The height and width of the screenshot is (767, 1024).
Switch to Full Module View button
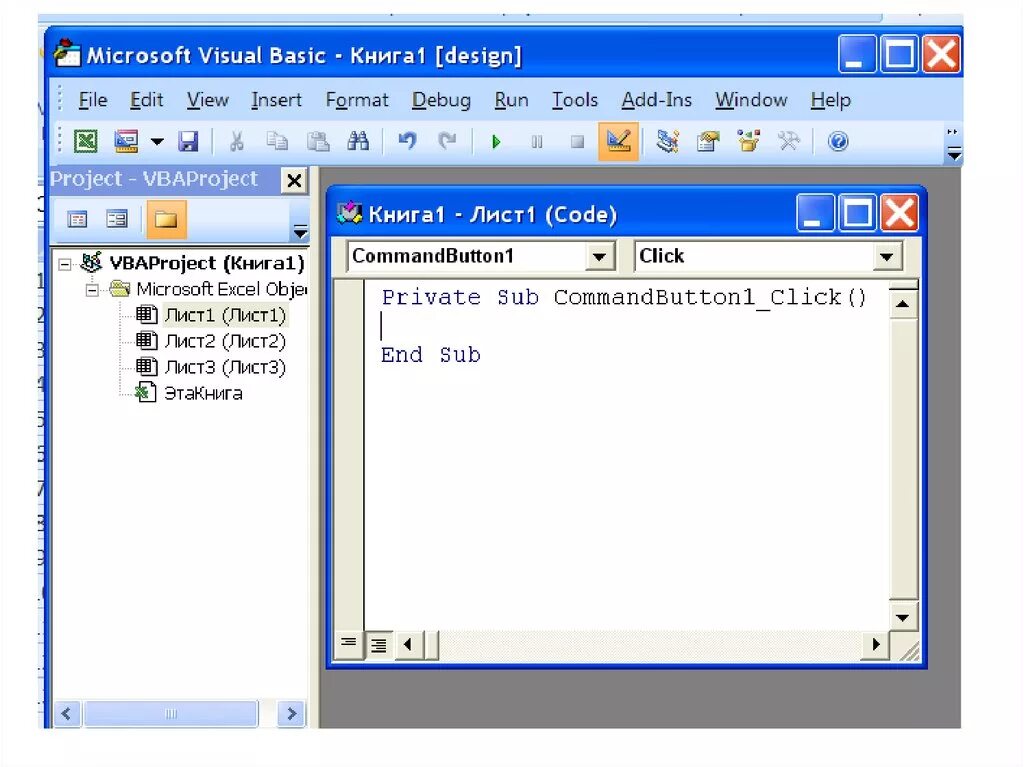(x=379, y=645)
